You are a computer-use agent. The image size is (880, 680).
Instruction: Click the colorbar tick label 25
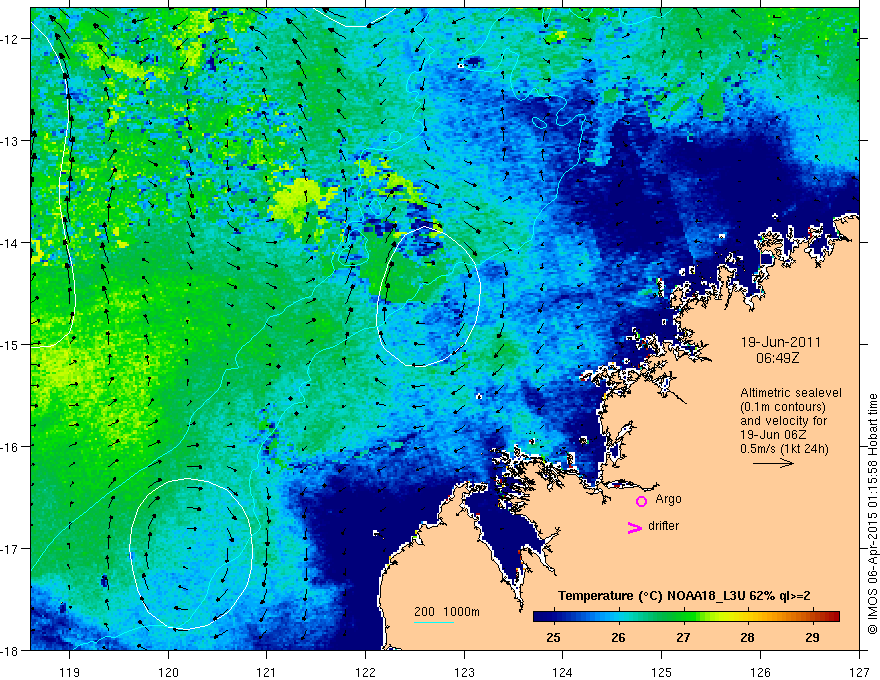pos(553,637)
